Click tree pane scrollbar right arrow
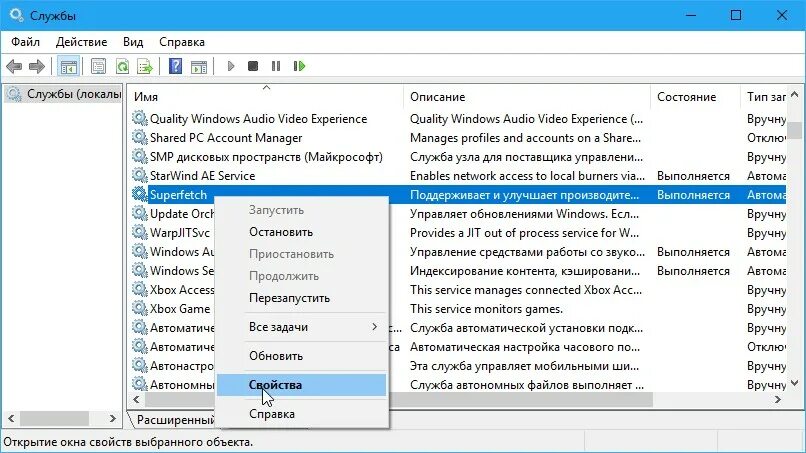The image size is (806, 453). click(113, 419)
